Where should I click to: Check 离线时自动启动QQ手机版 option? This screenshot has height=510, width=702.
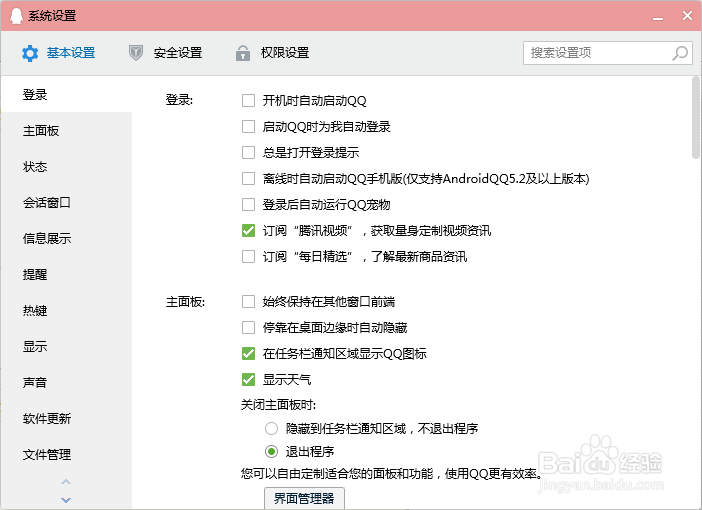click(248, 179)
